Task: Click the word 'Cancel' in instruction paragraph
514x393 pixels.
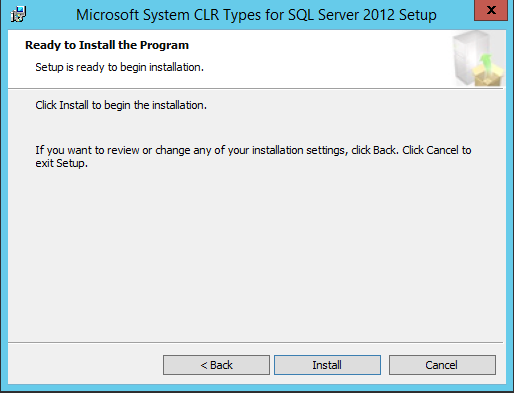Action: (x=442, y=150)
